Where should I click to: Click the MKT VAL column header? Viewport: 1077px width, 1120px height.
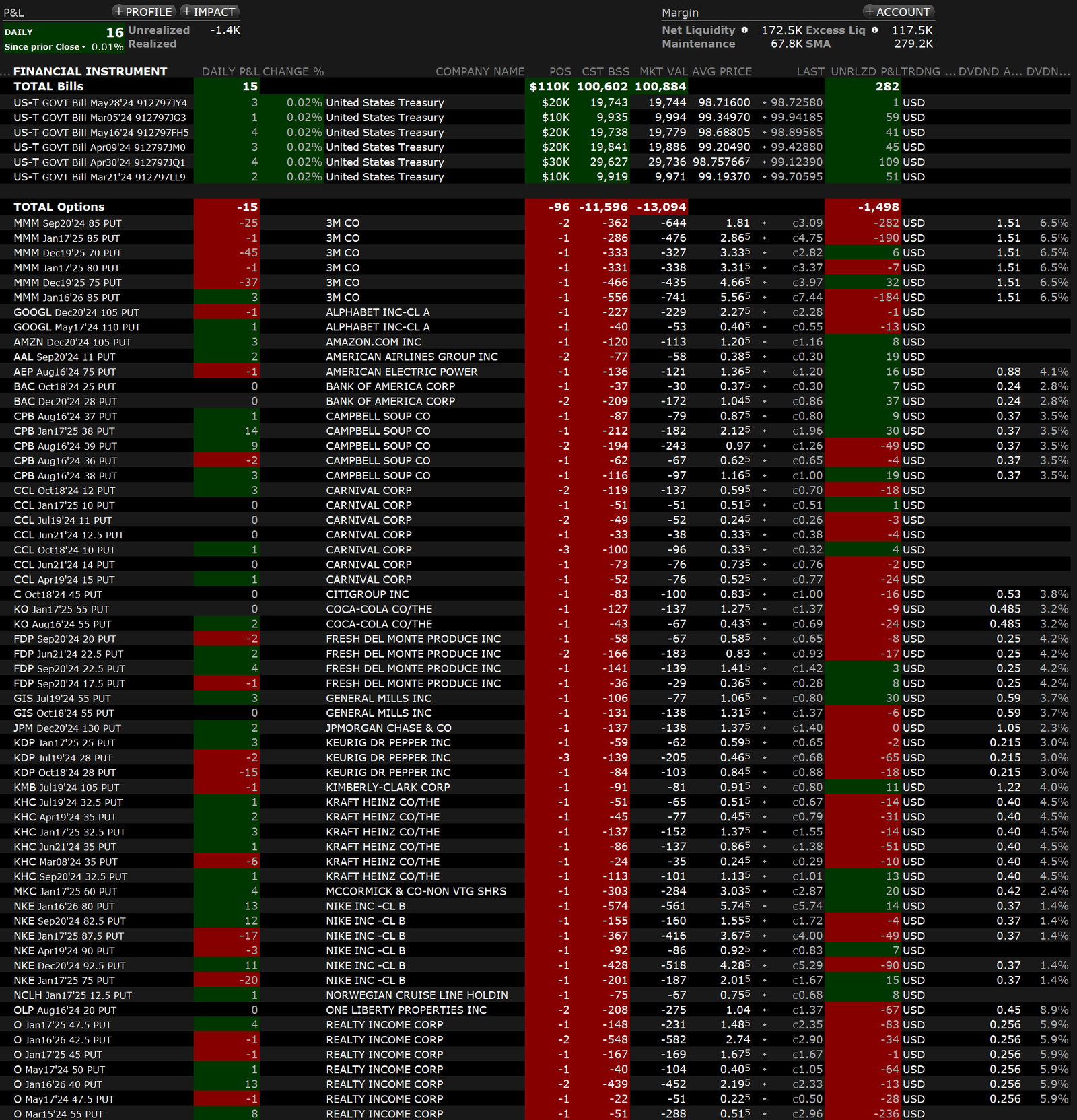660,71
